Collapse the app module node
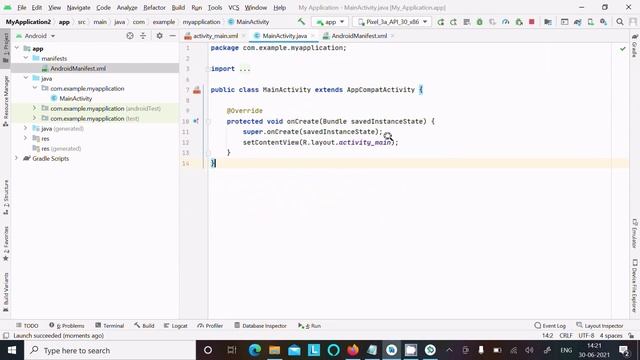 tap(17, 48)
